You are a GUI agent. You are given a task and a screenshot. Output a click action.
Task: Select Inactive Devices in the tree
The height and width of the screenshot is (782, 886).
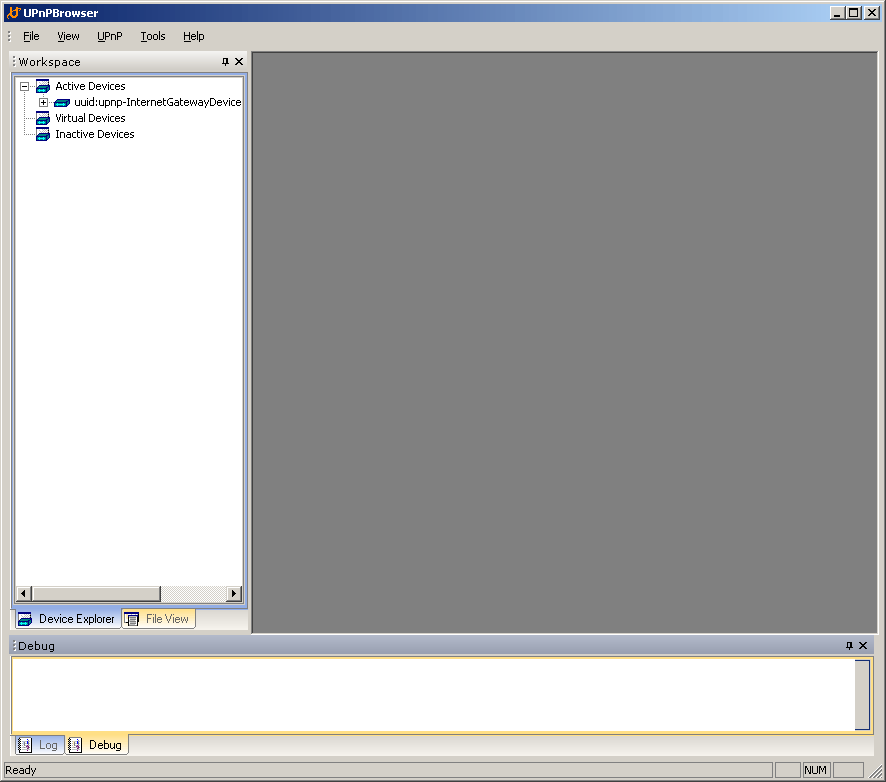point(95,134)
